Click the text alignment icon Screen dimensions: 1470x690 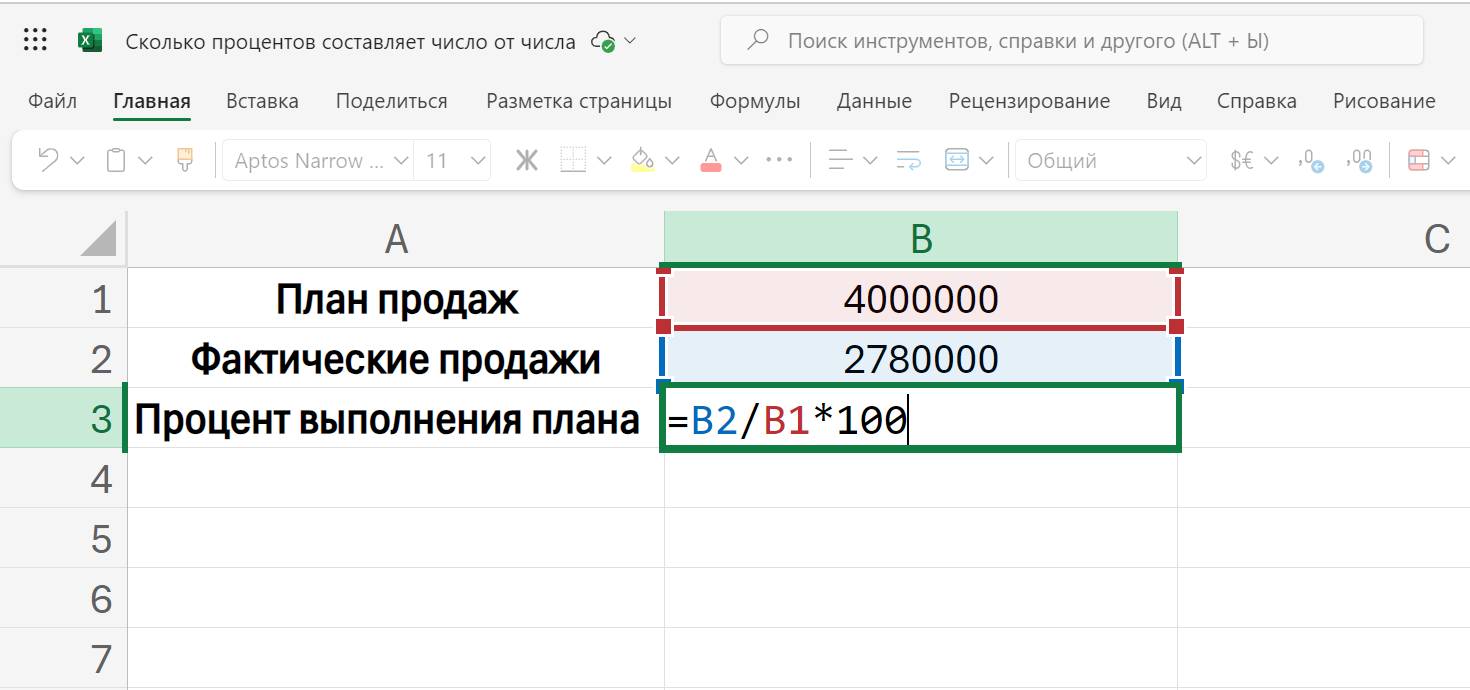[841, 160]
